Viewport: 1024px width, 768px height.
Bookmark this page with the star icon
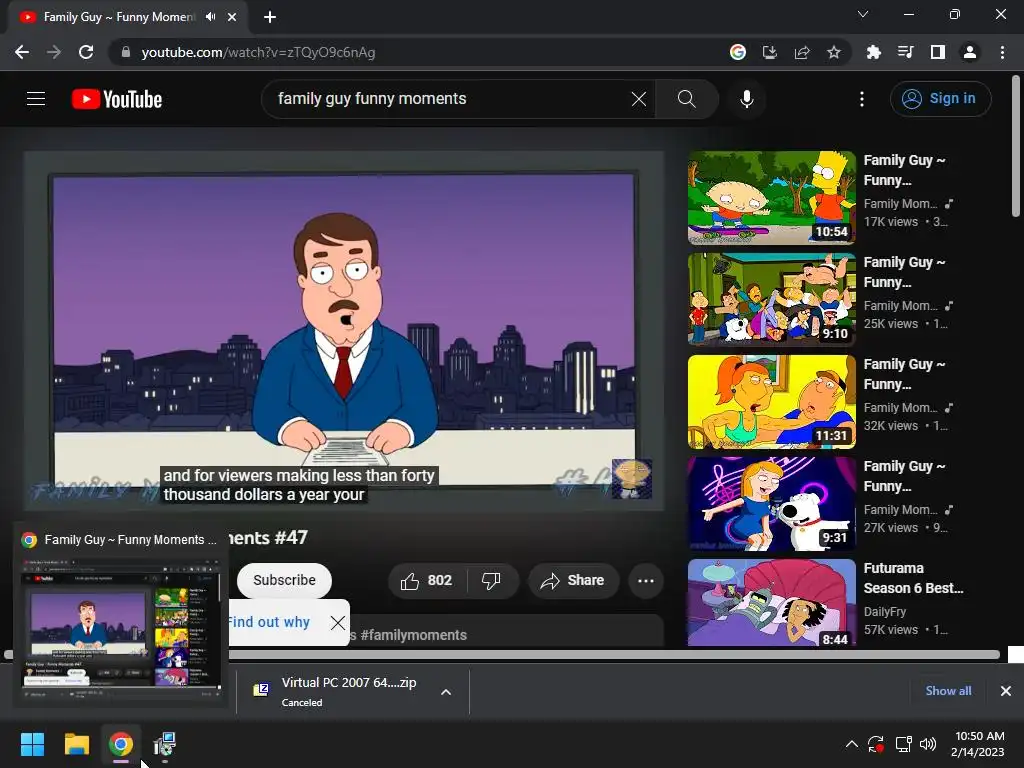[x=834, y=52]
